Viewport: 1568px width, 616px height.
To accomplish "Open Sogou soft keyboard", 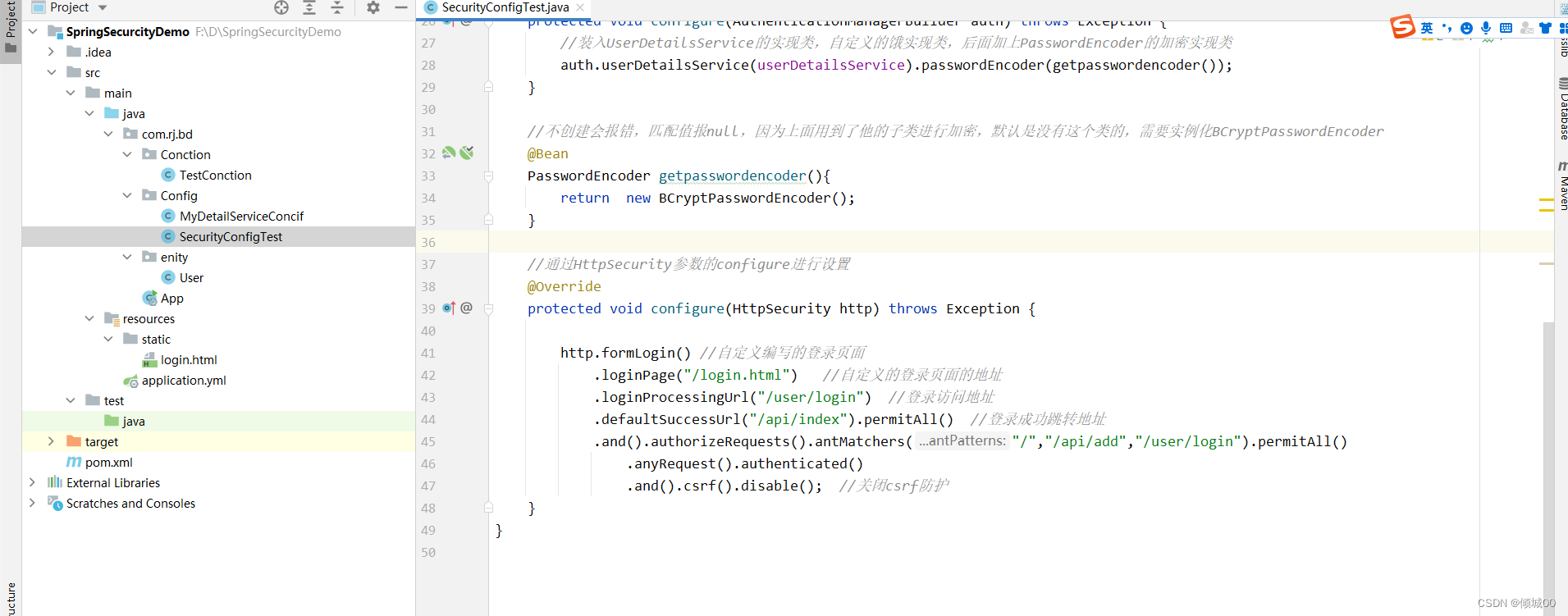I will point(1506,28).
